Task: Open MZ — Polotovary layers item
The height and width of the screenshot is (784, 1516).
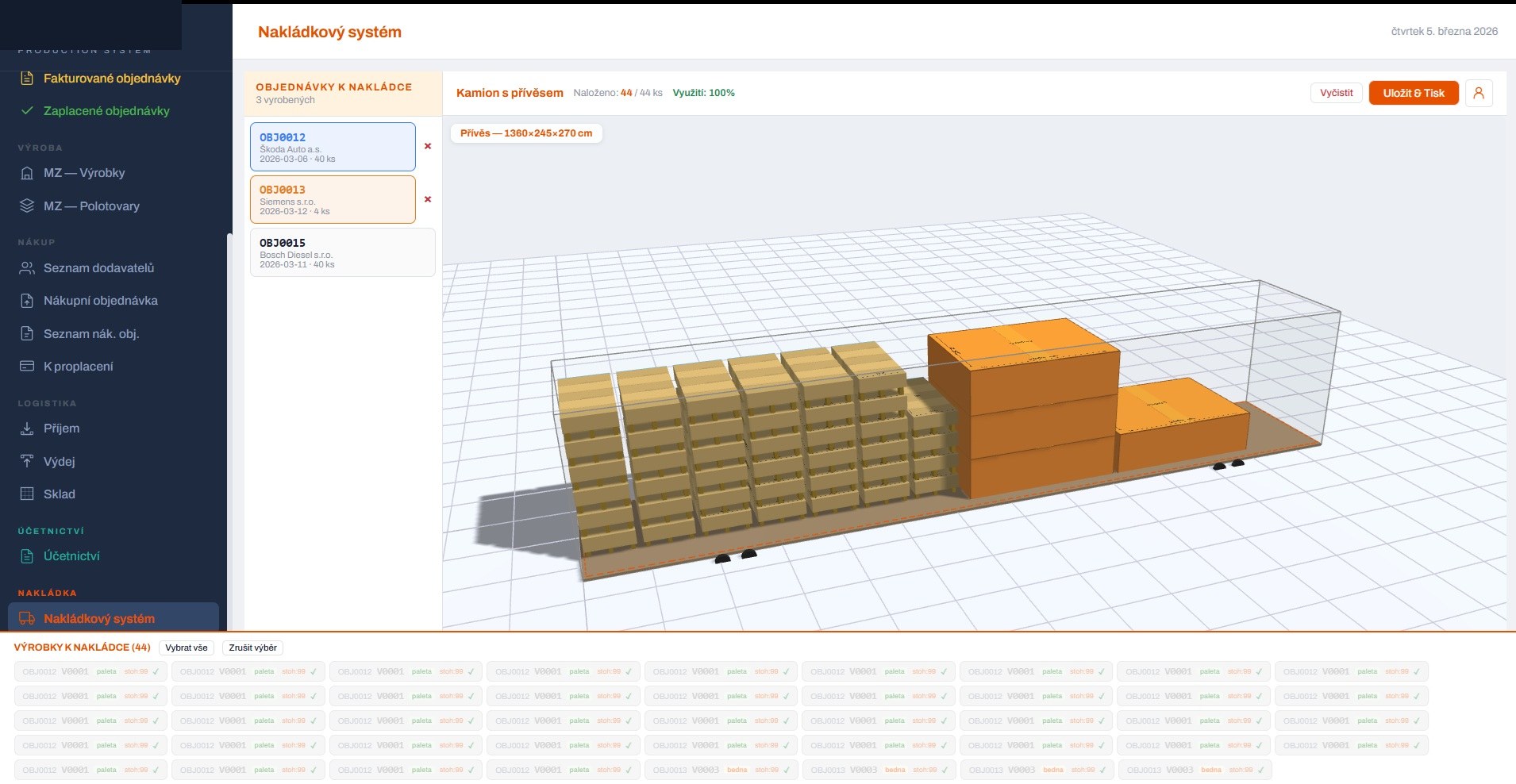Action: (x=91, y=206)
